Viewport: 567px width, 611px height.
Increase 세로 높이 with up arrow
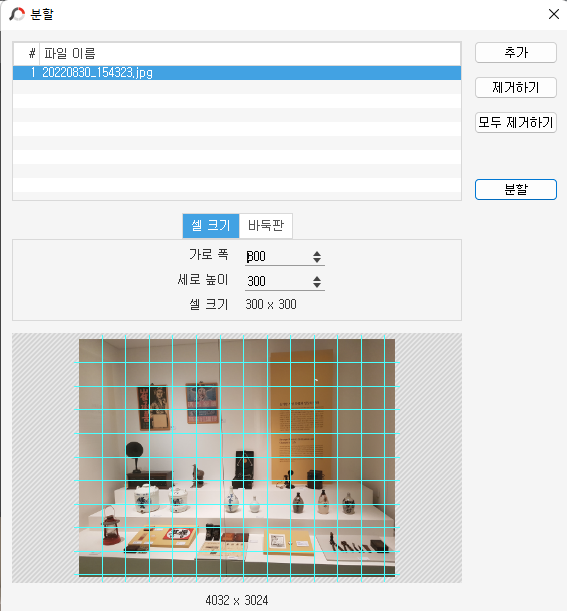[x=317, y=278]
